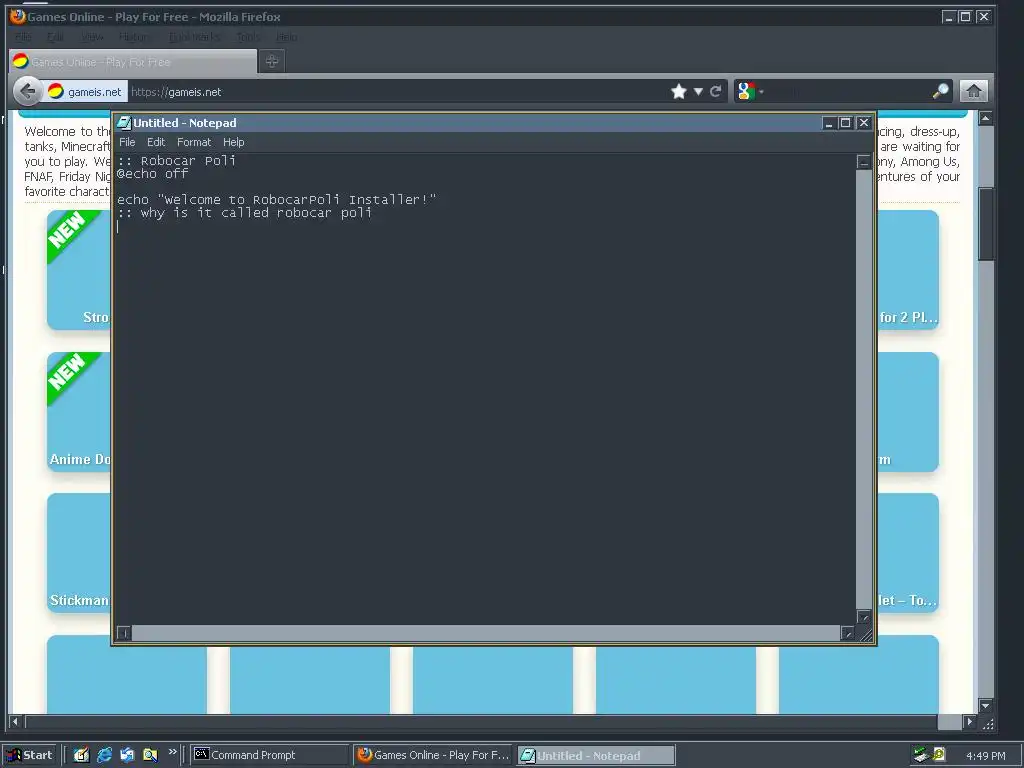Minimize the Firefox window
1024x768 pixels.
click(949, 17)
